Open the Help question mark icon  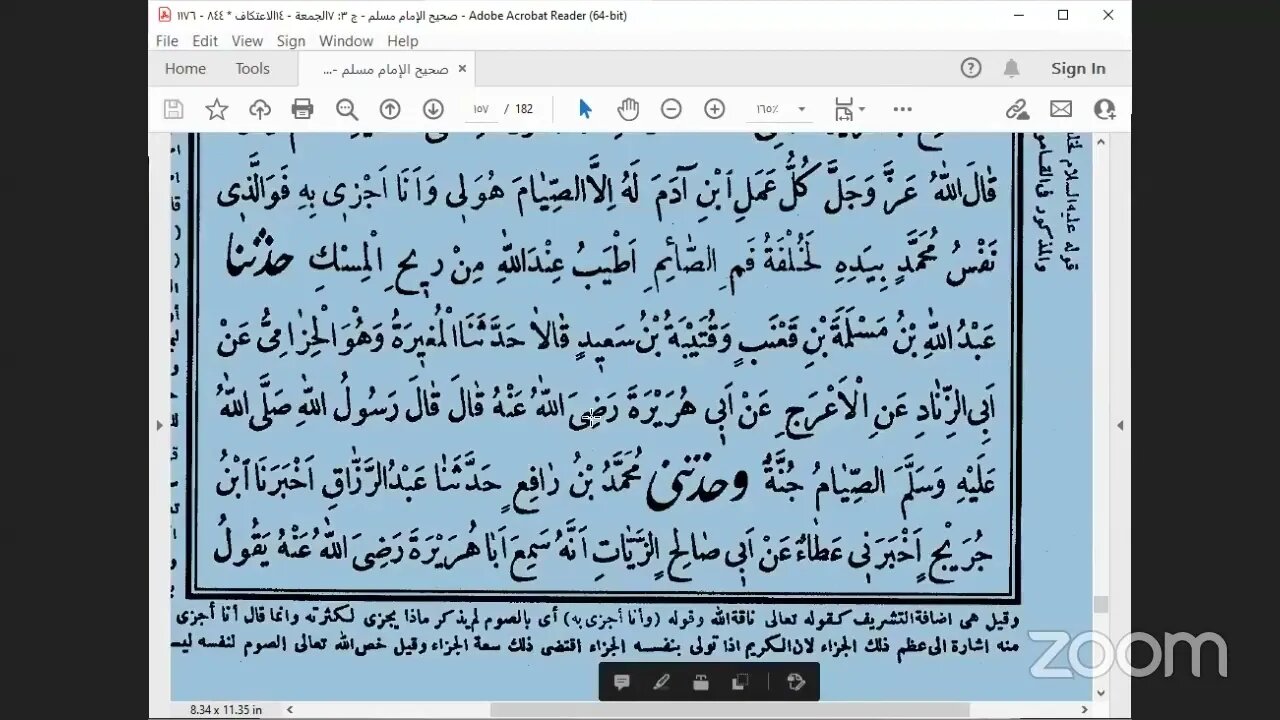pos(971,68)
